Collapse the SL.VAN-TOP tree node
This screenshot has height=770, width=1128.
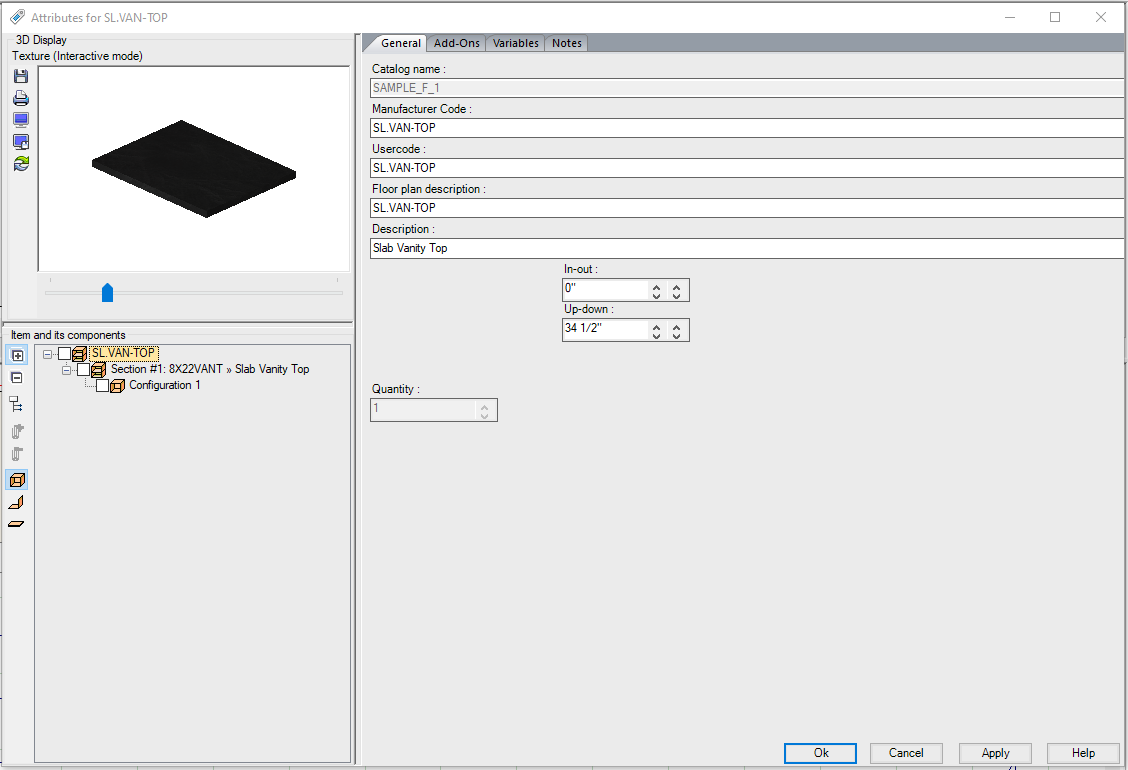[48, 353]
